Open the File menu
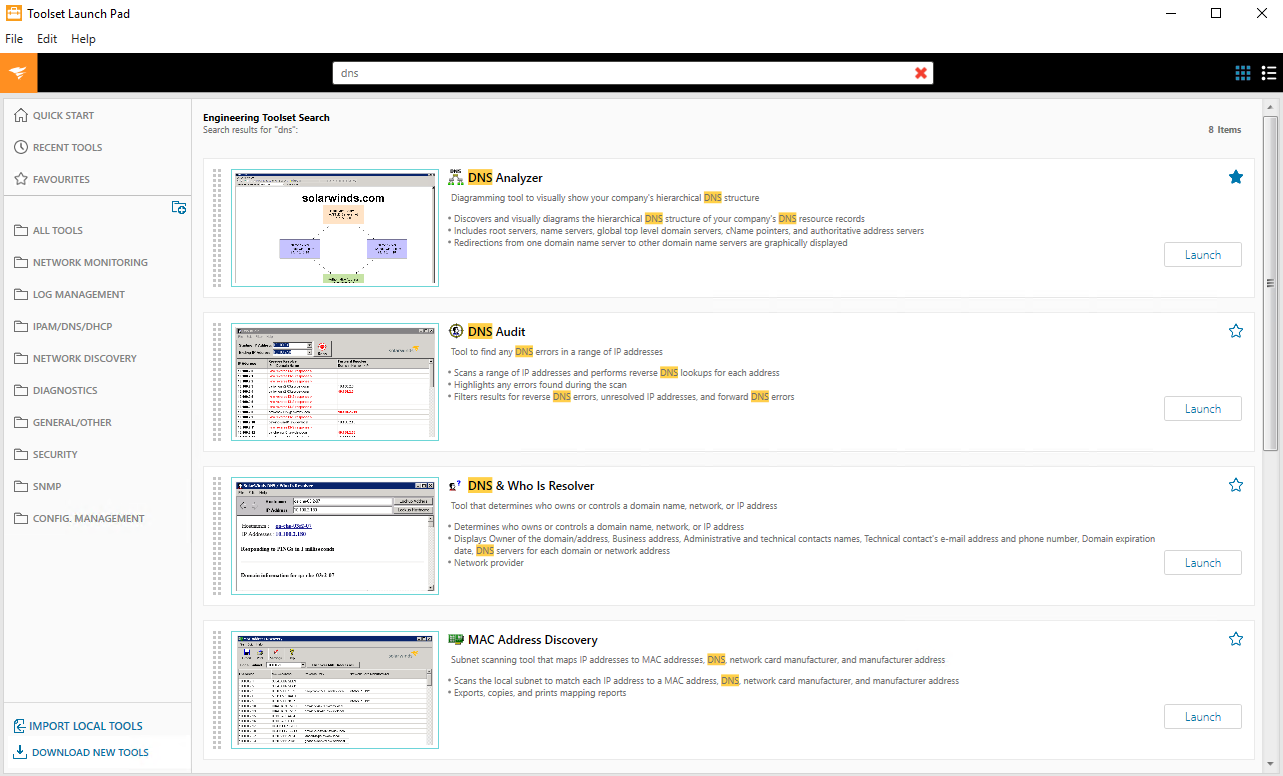This screenshot has height=776, width=1283. click(x=14, y=39)
